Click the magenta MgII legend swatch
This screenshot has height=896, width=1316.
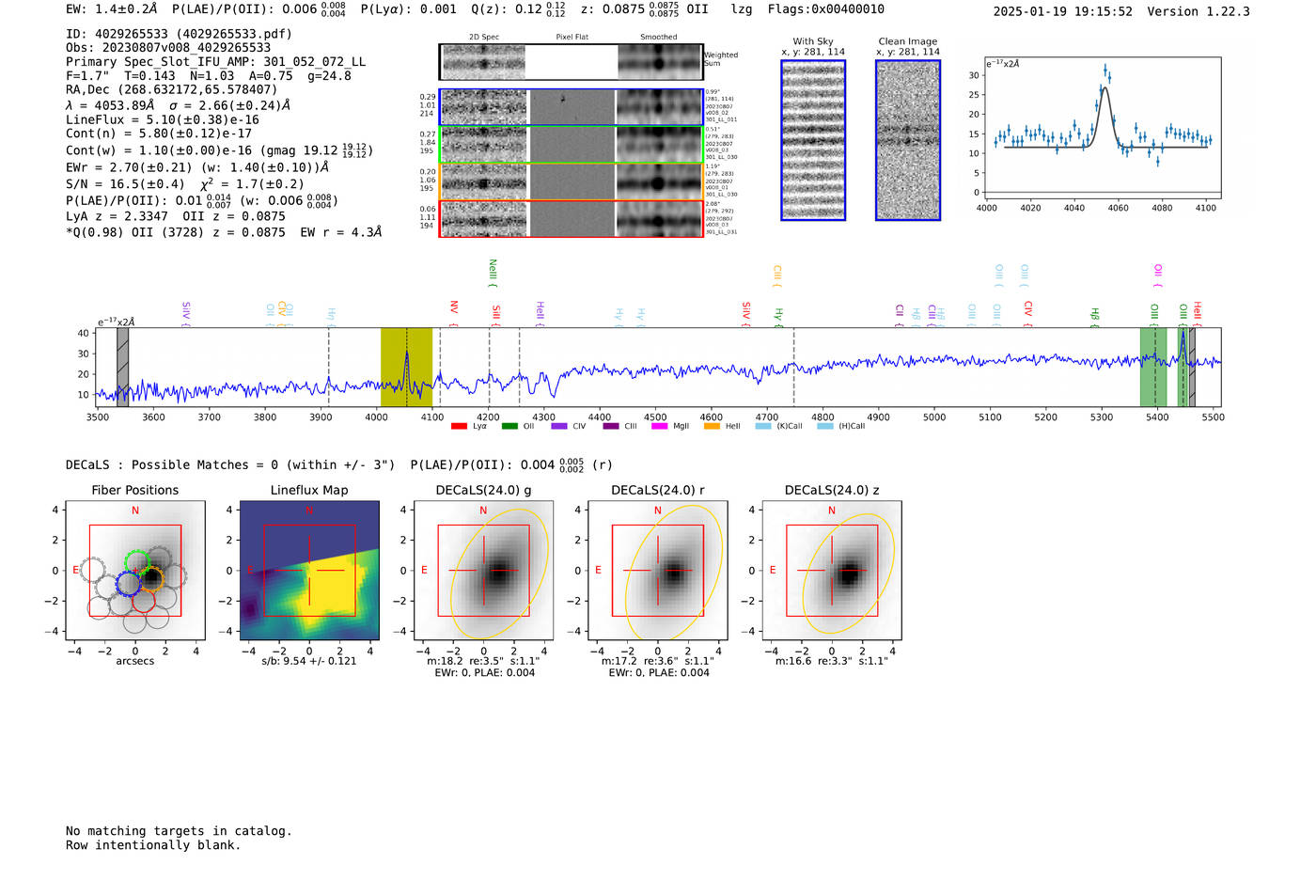click(x=660, y=427)
